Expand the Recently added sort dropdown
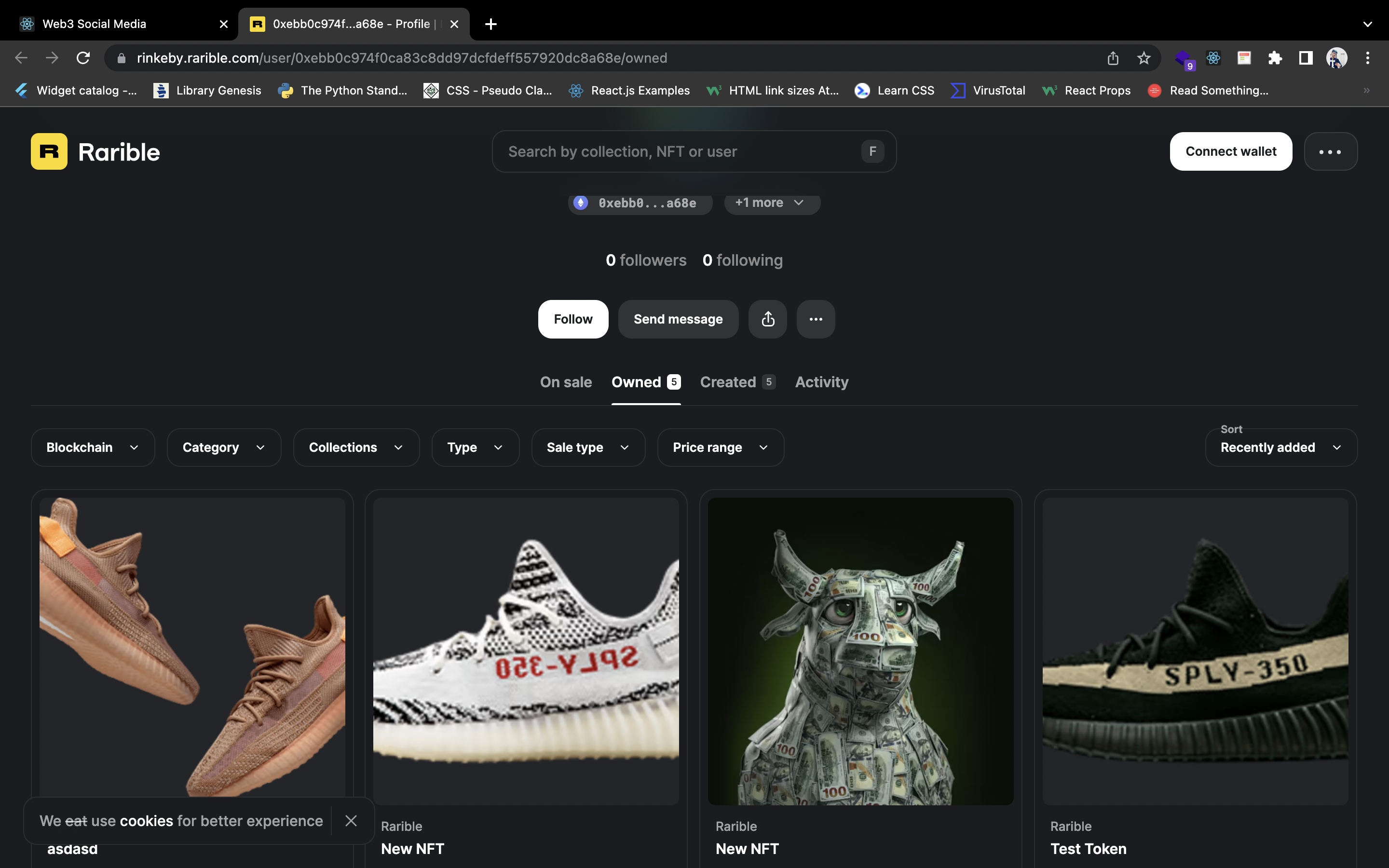Screen dimensions: 1389x868 pyautogui.click(x=1280, y=447)
